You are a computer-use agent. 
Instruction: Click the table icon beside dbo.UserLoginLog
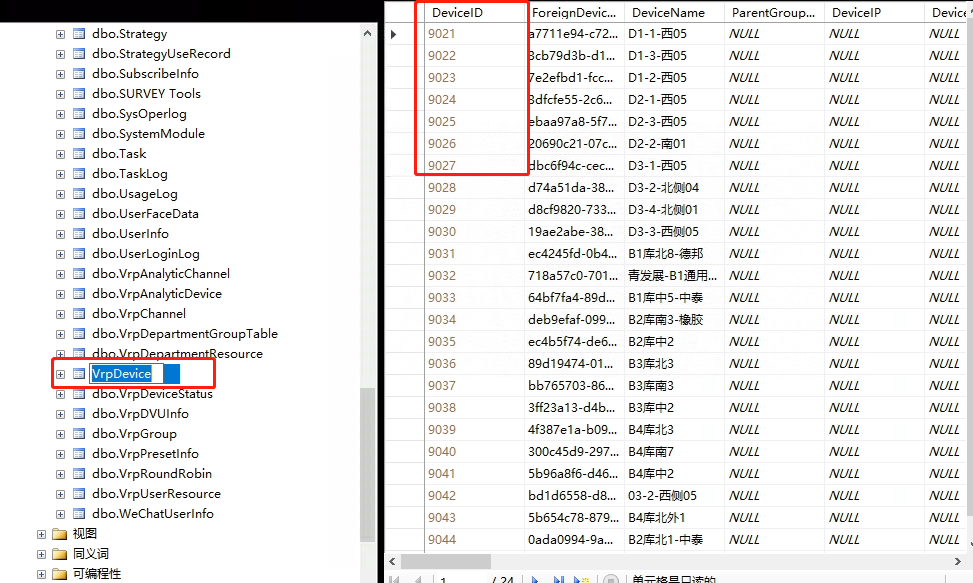click(x=79, y=254)
